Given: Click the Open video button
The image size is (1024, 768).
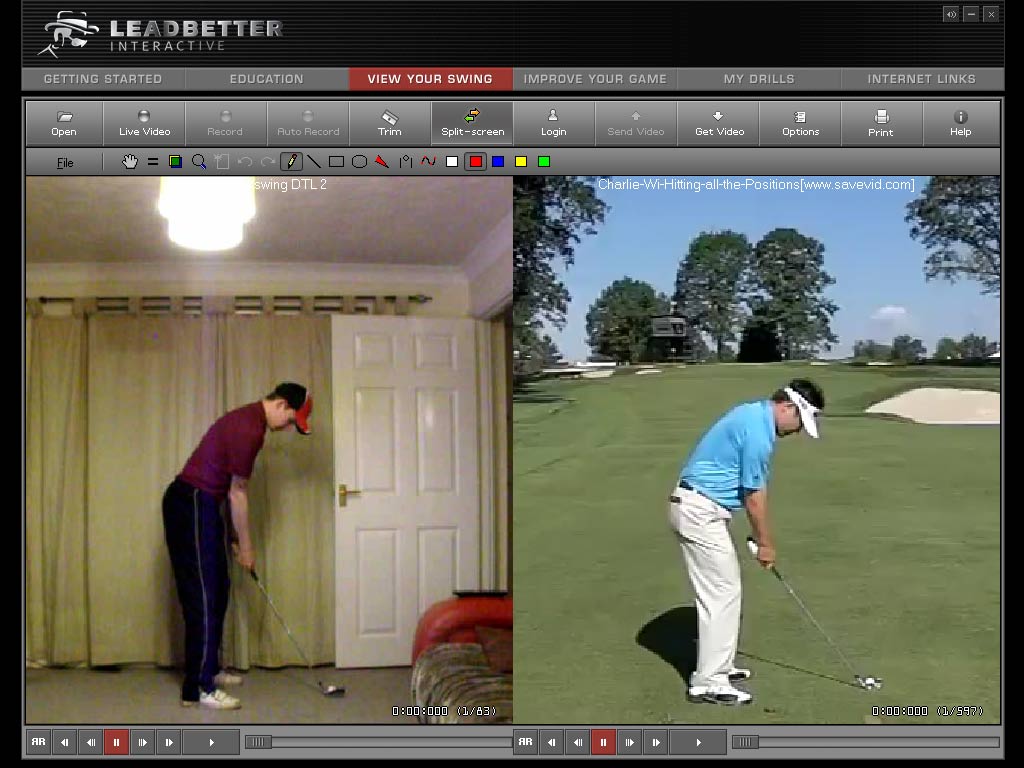Looking at the screenshot, I should tap(64, 124).
